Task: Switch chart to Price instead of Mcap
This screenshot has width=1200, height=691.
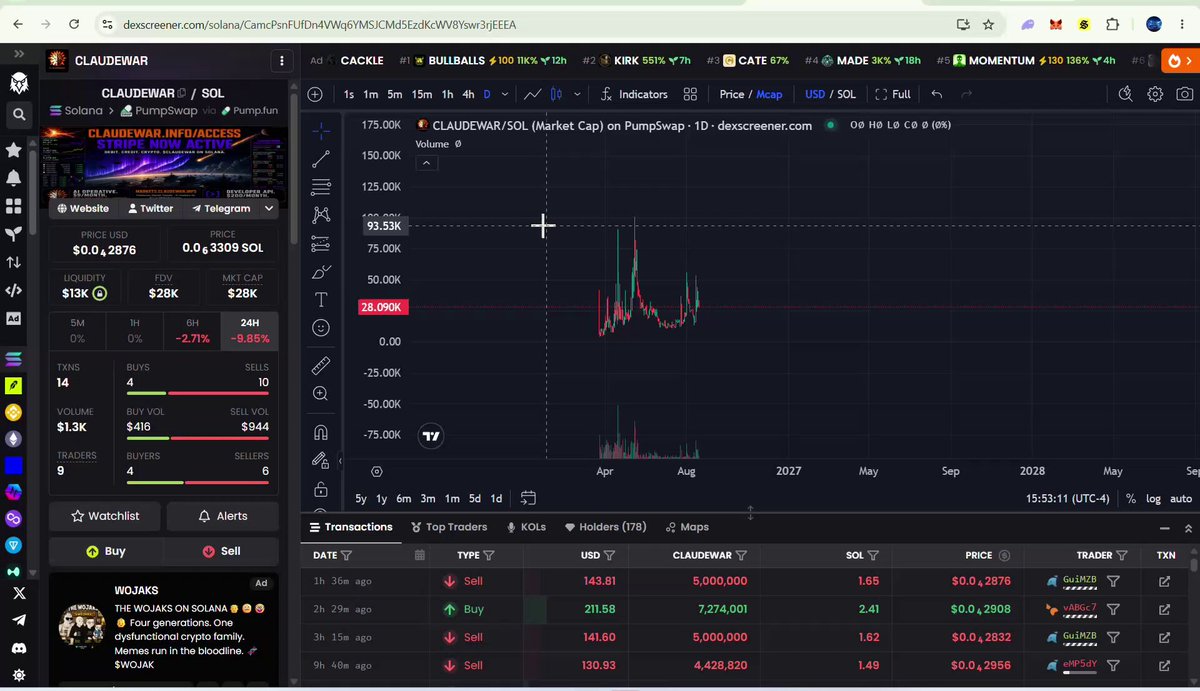Action: pos(731,94)
